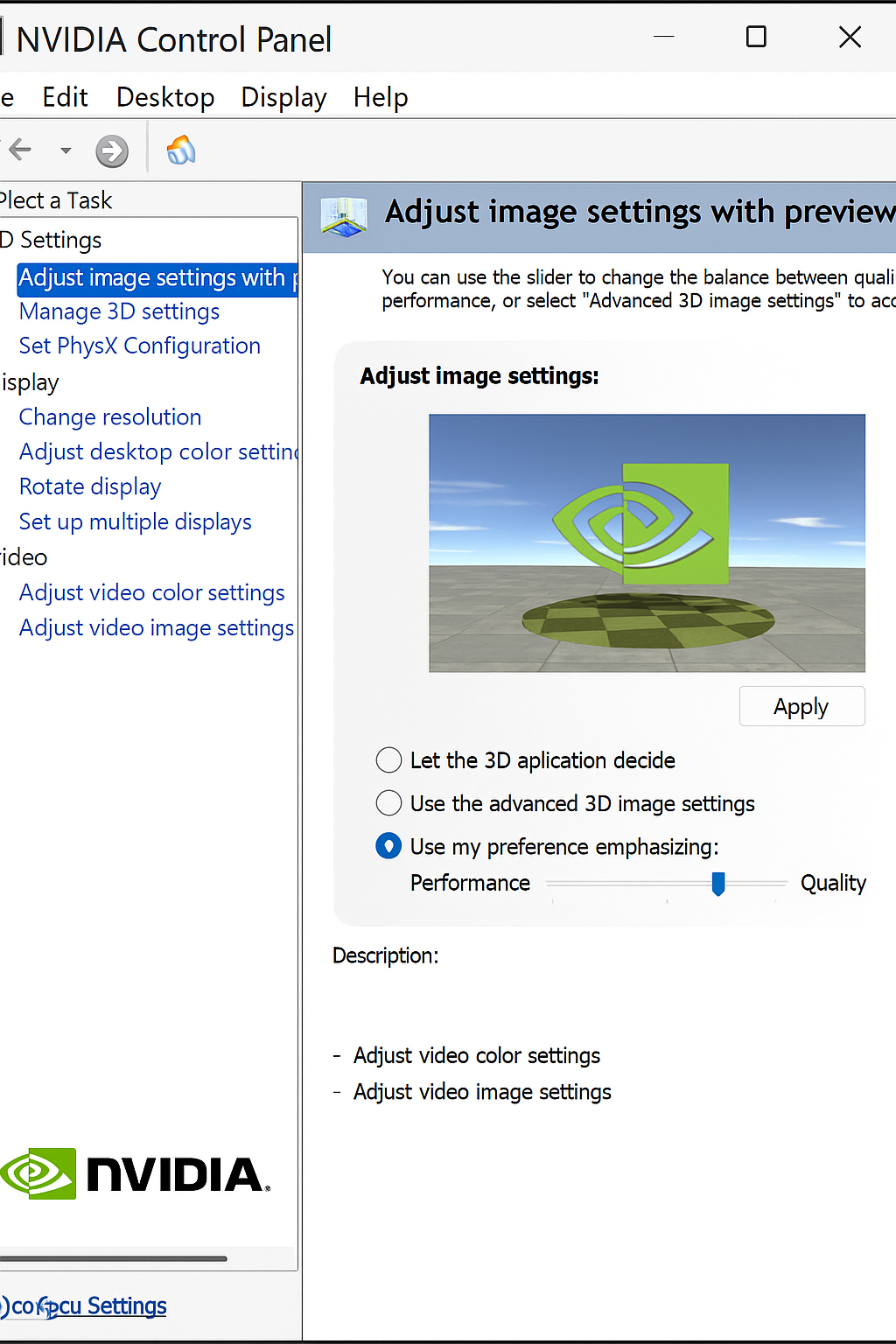Image resolution: width=896 pixels, height=1344 pixels.
Task: Click the 3D Settings category in tree
Action: (x=51, y=240)
